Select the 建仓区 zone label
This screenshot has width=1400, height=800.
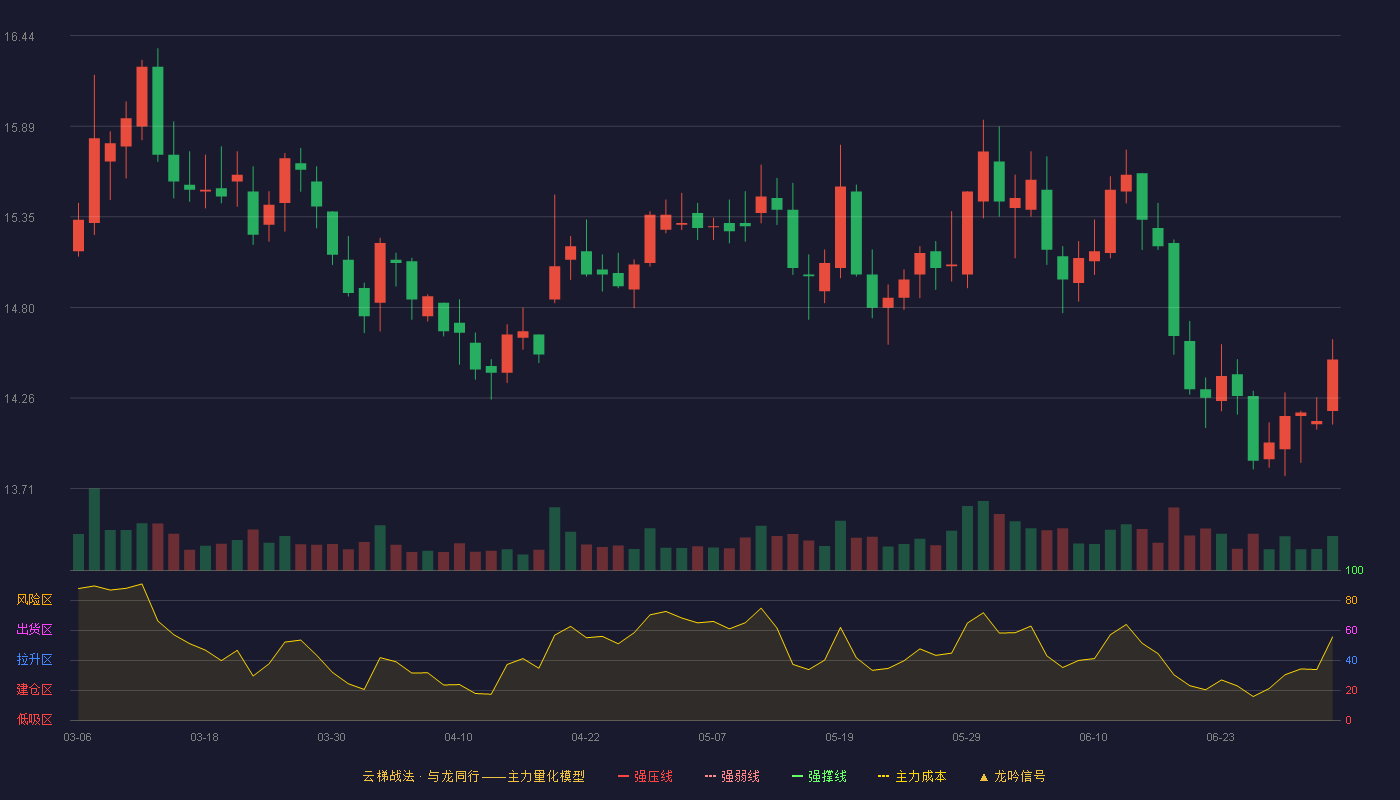pos(34,690)
